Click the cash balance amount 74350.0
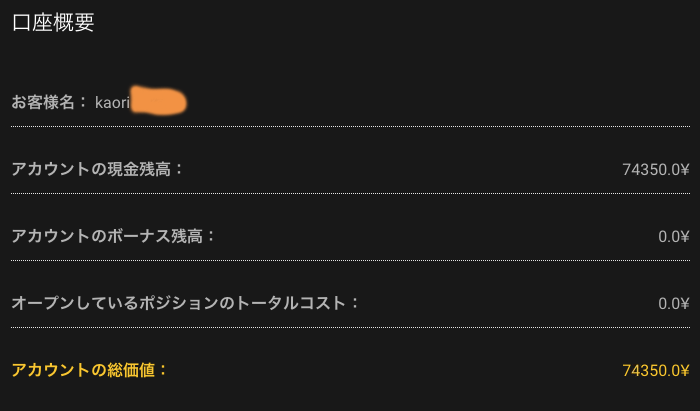The width and height of the screenshot is (700, 411). pos(649,170)
